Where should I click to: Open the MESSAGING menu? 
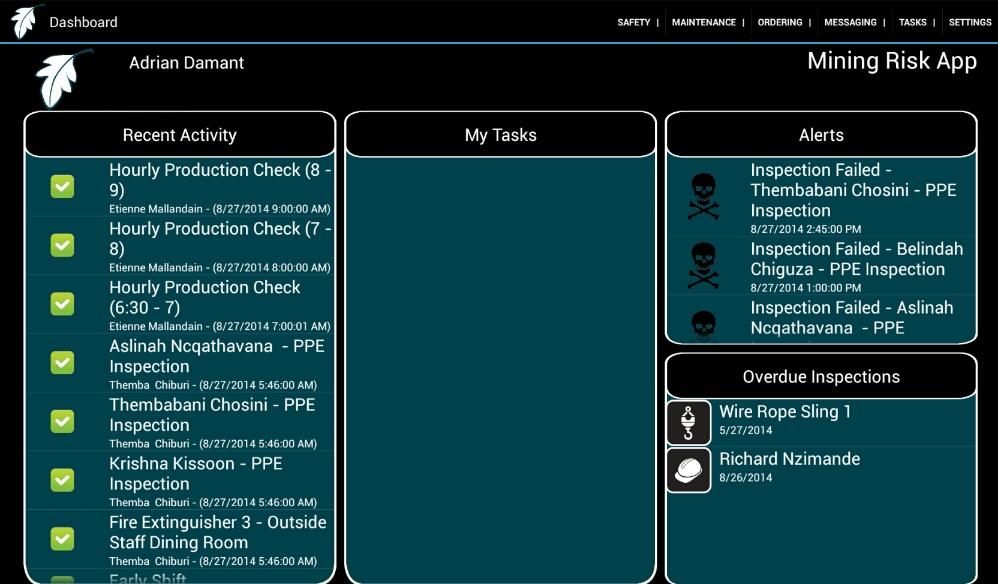[x=850, y=22]
